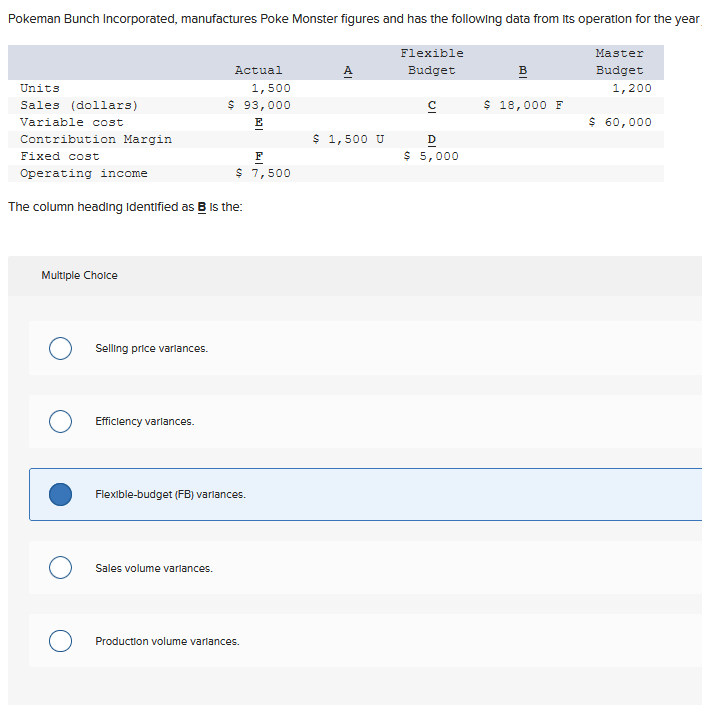702x705 pixels.
Task: Click the 'Contribution Margin' row label
Action: [96, 139]
